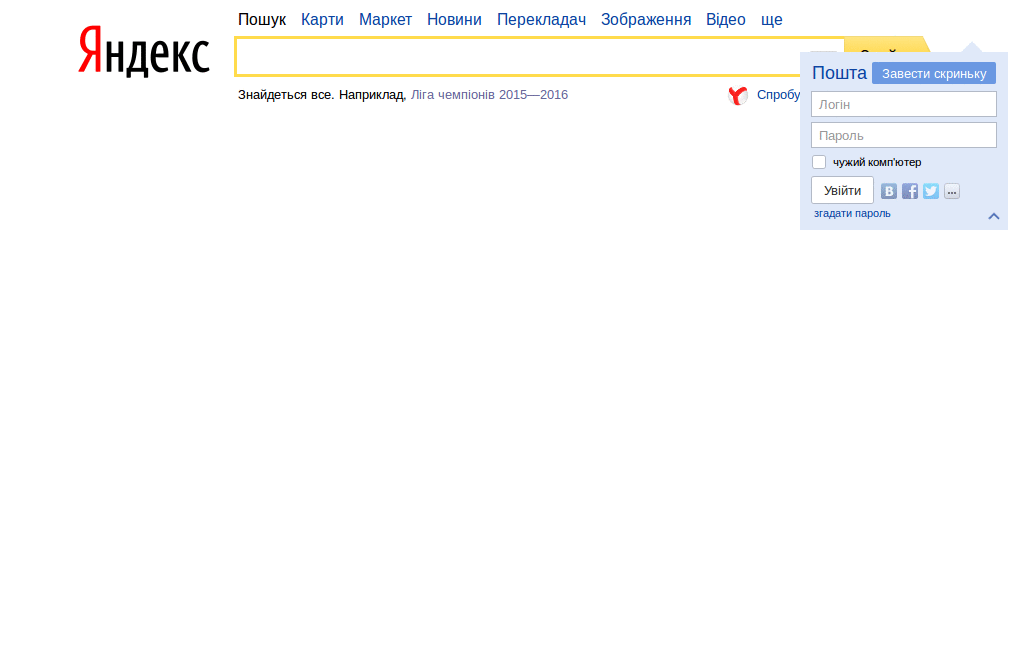Click the Яндекс logo

(144, 51)
